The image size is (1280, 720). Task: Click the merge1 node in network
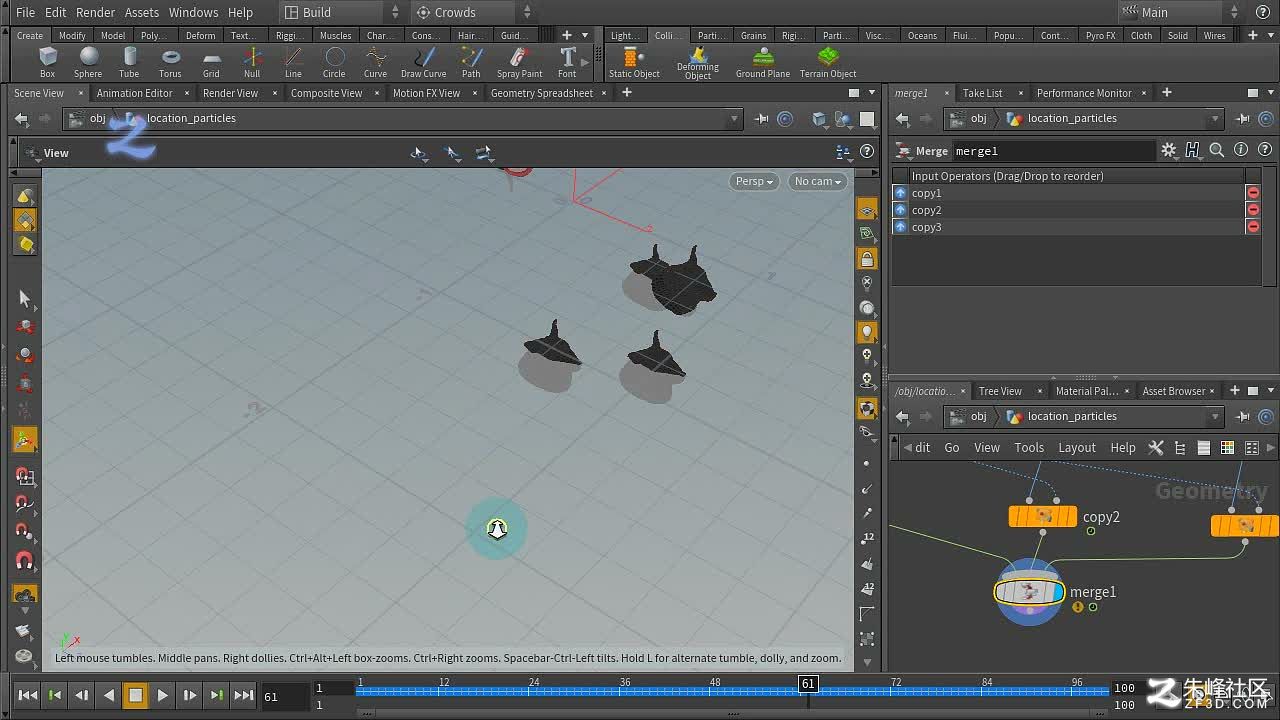click(x=1029, y=591)
